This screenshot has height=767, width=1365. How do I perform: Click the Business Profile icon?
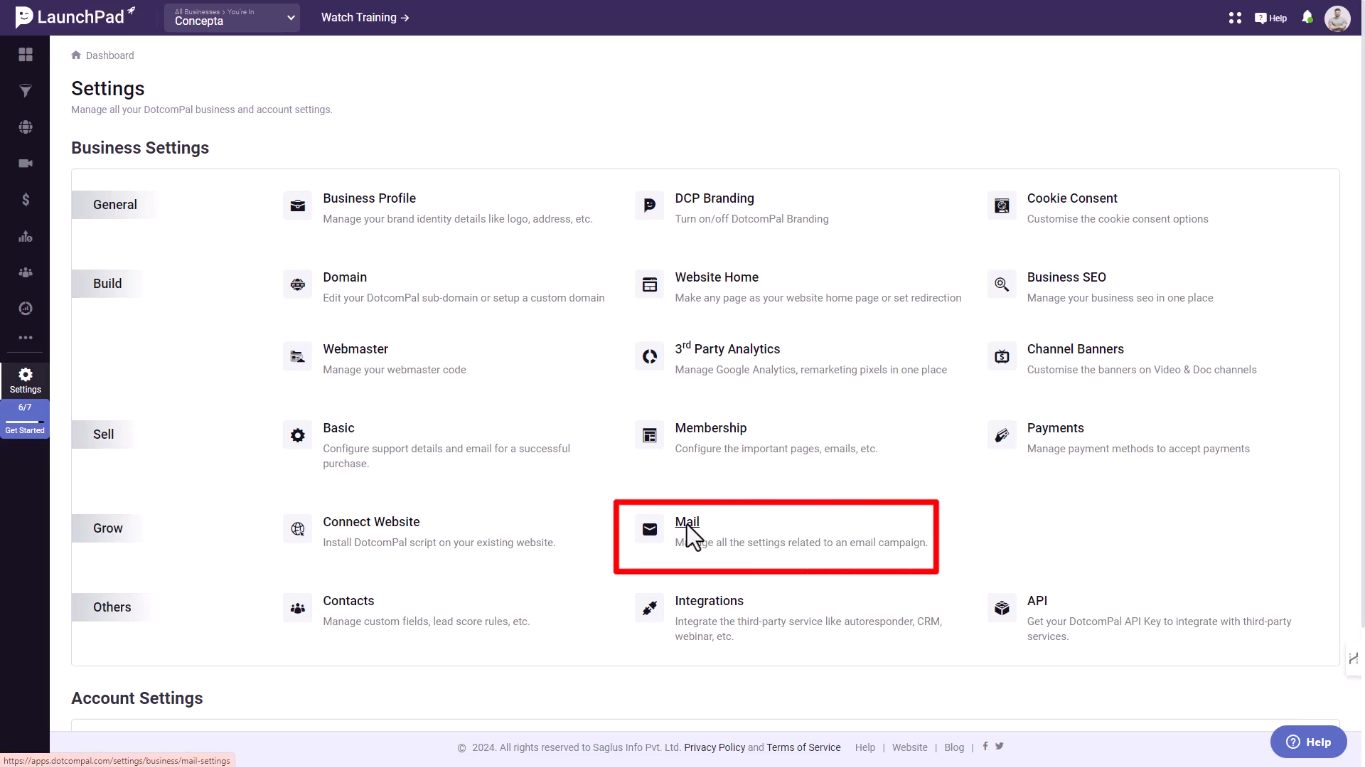(297, 206)
